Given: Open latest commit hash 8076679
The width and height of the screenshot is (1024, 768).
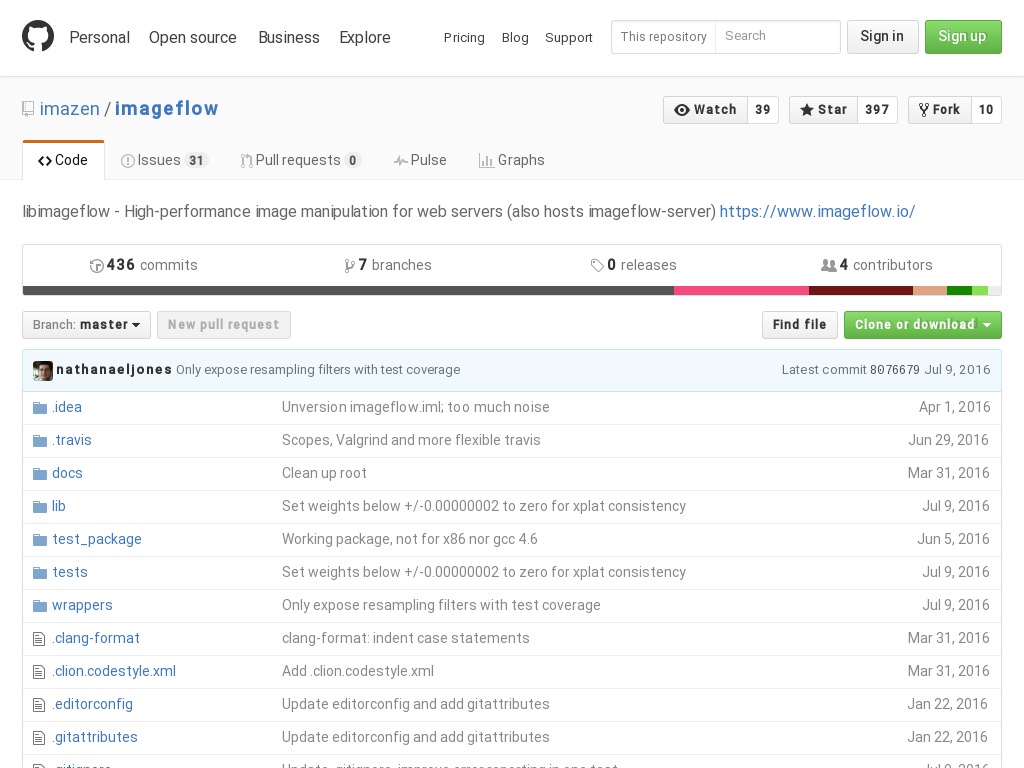Looking at the screenshot, I should coord(894,370).
